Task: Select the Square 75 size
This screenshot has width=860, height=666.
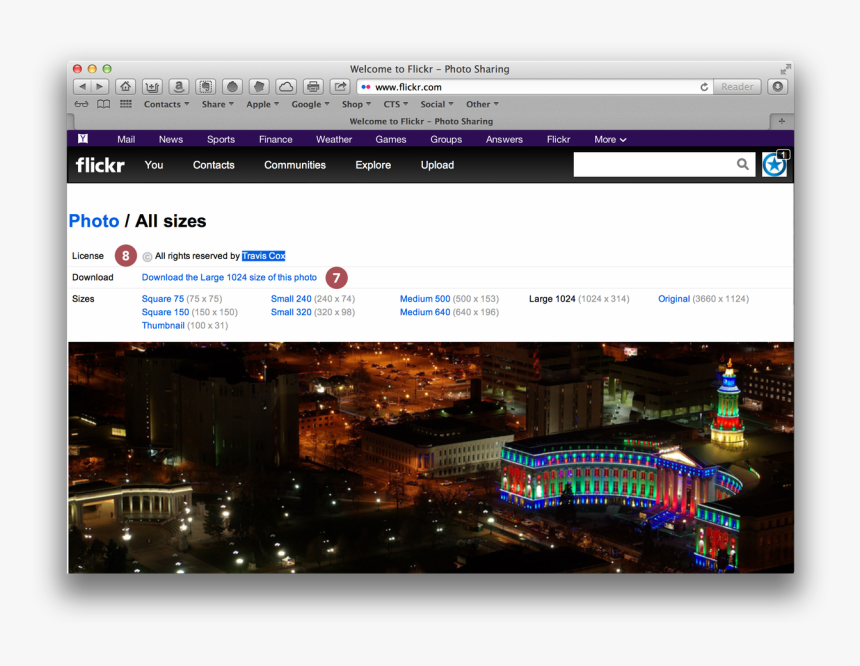Action: tap(163, 298)
